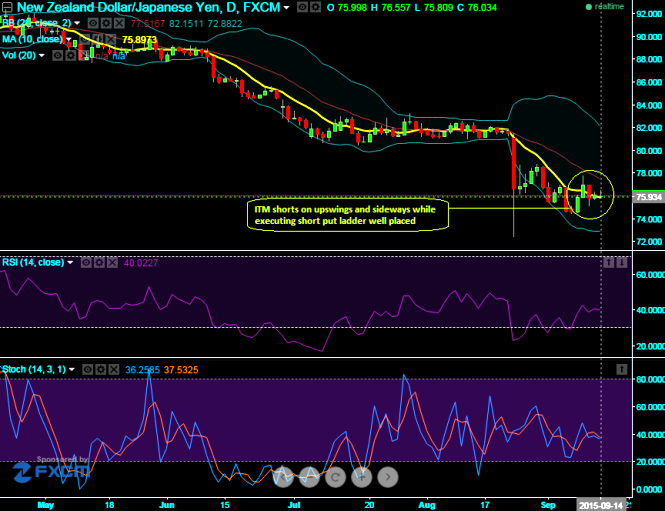Click the RSI (14, close) label
The width and height of the screenshot is (665, 511).
pyautogui.click(x=33, y=263)
